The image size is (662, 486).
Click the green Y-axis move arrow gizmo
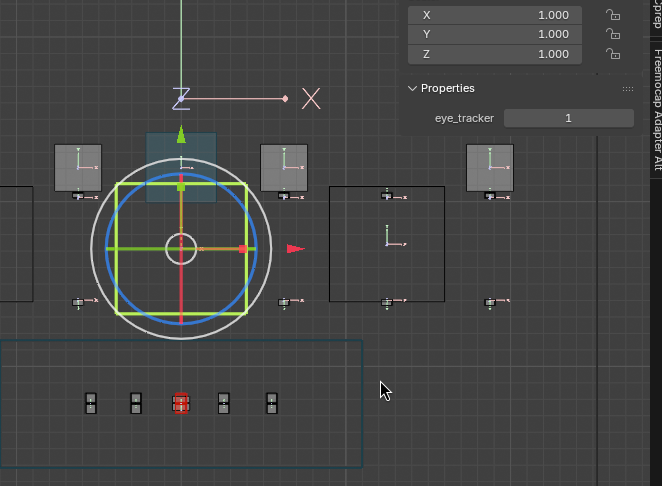coord(181,135)
